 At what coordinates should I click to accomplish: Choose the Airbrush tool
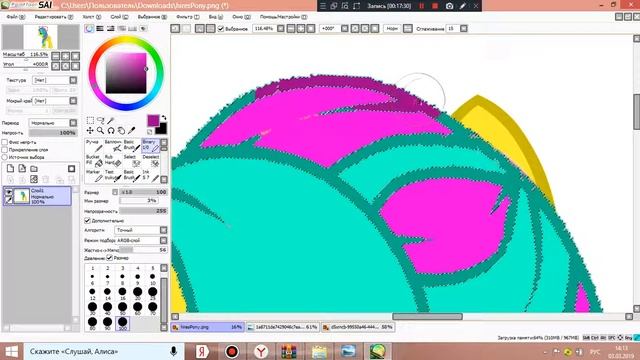[113, 145]
